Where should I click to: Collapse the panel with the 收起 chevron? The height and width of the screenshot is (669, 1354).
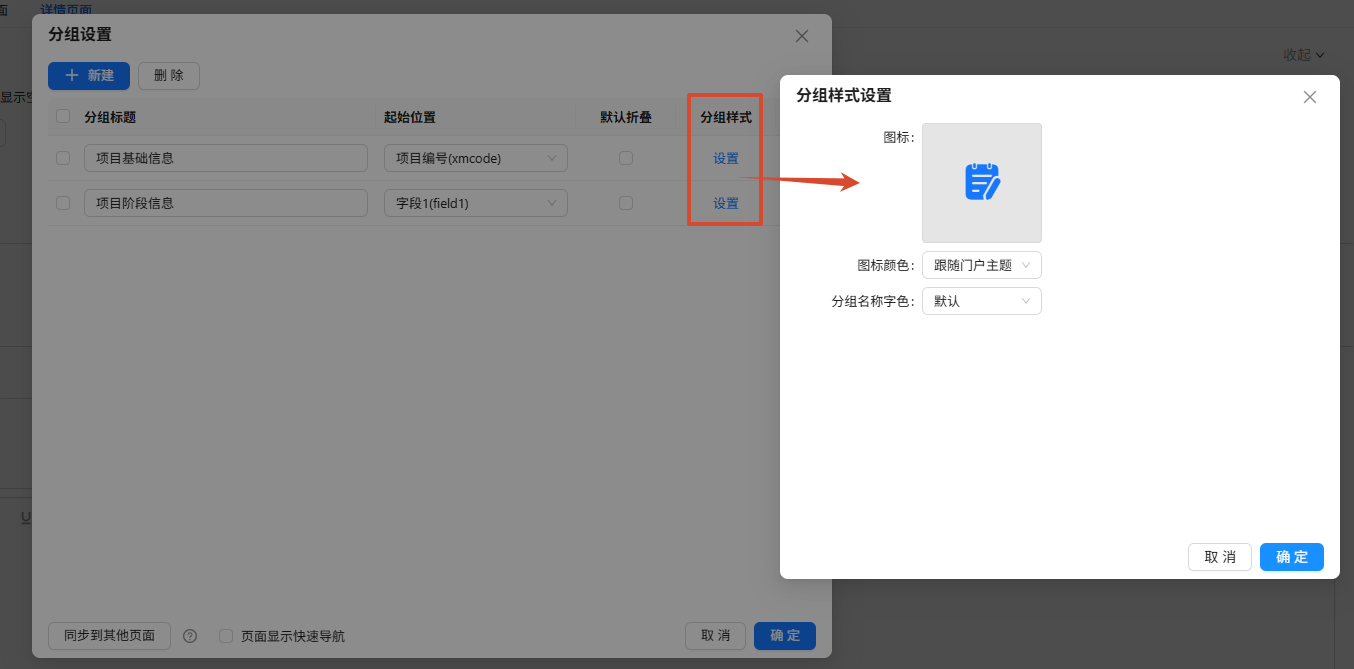[1304, 55]
